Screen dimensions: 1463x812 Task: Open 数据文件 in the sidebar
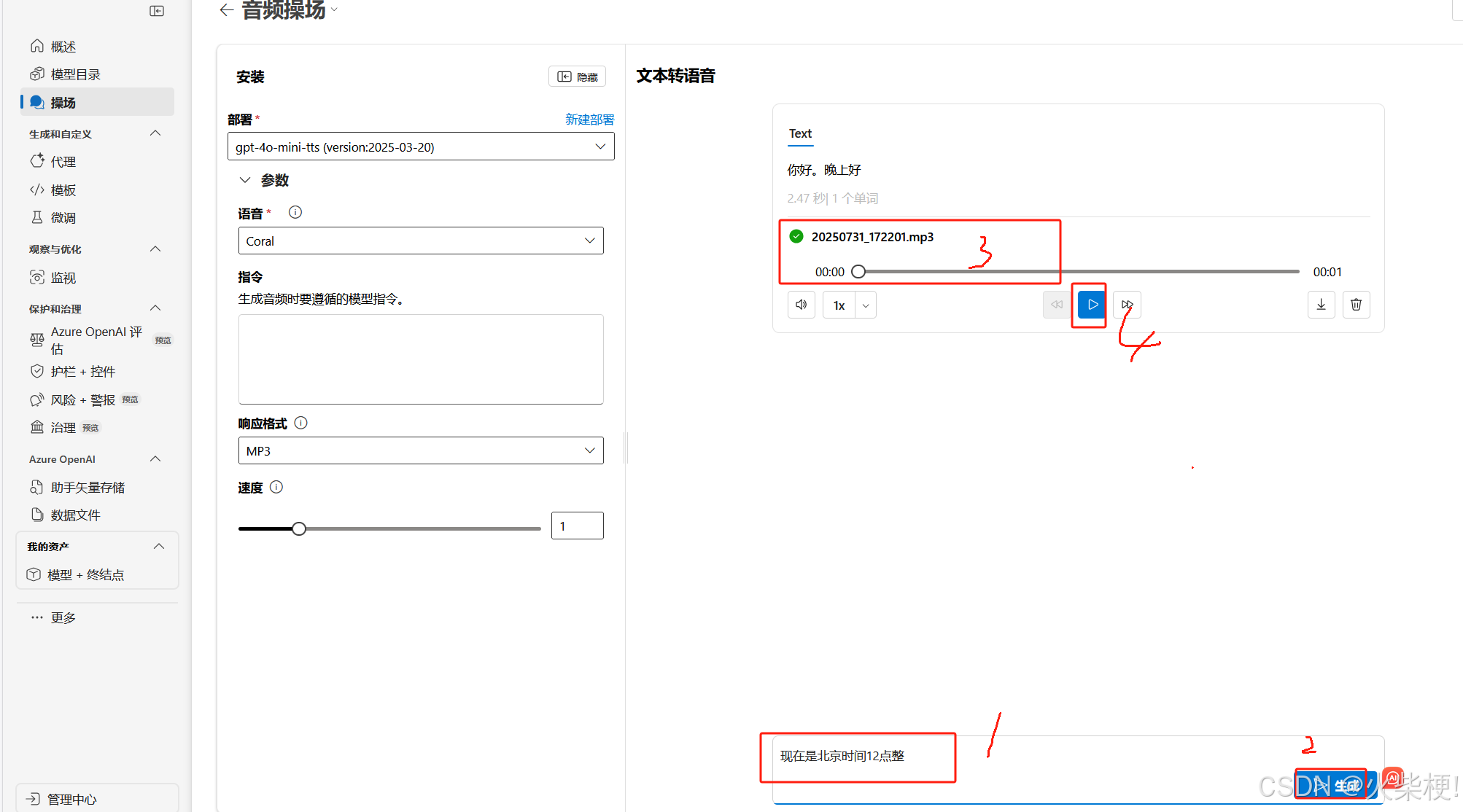tap(98, 515)
